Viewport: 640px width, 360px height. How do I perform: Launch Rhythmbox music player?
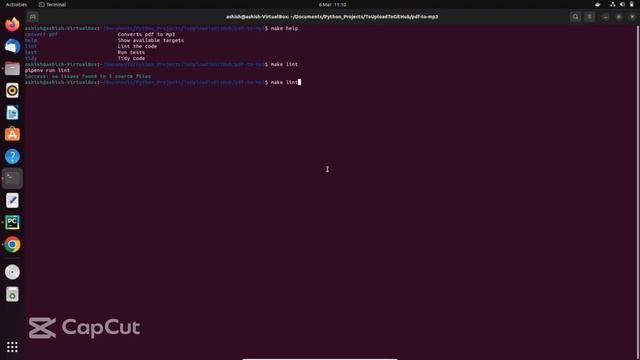pyautogui.click(x=12, y=90)
